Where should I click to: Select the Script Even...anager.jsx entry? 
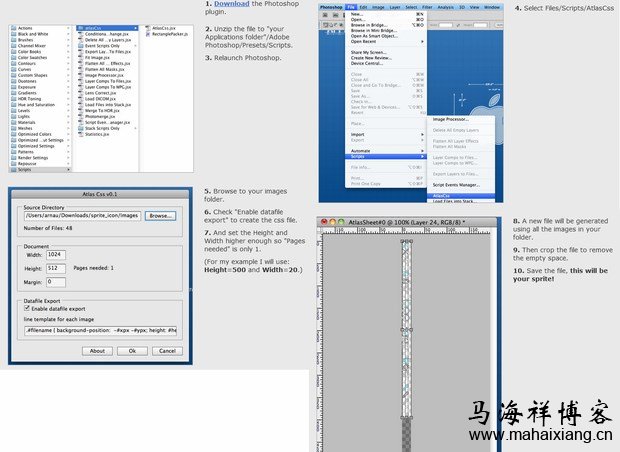click(105, 123)
